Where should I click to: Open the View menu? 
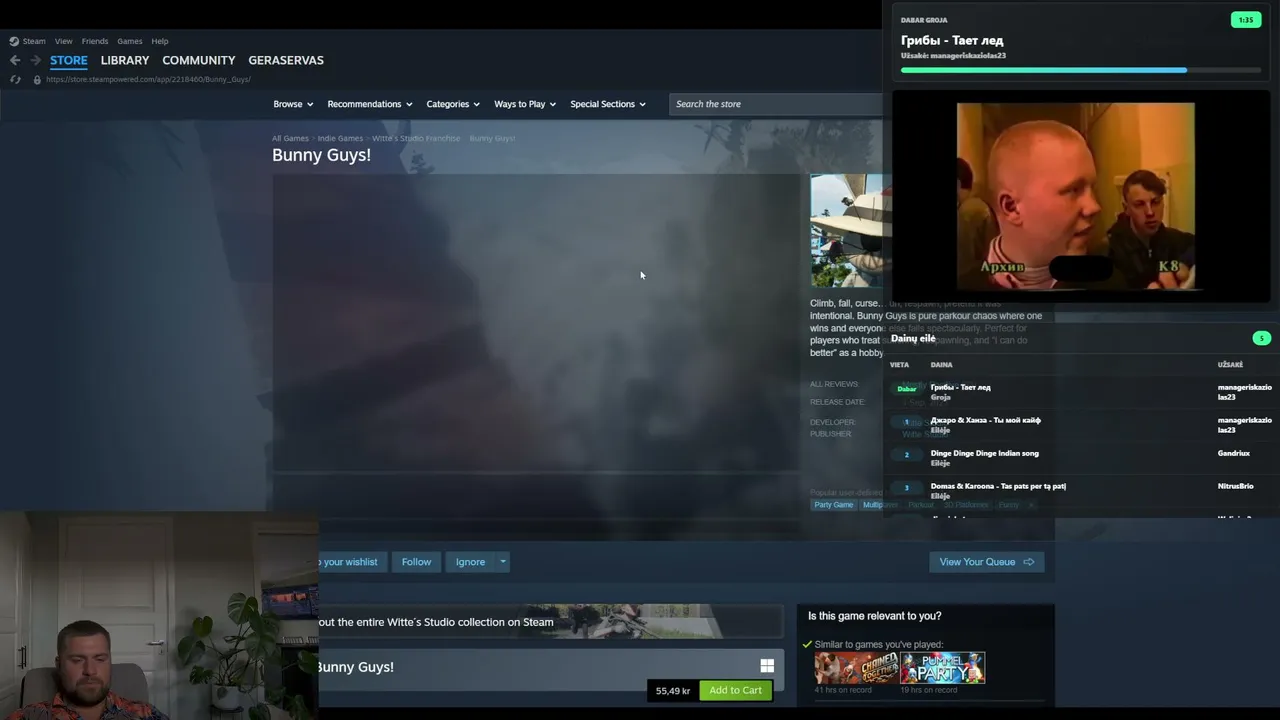coord(64,41)
